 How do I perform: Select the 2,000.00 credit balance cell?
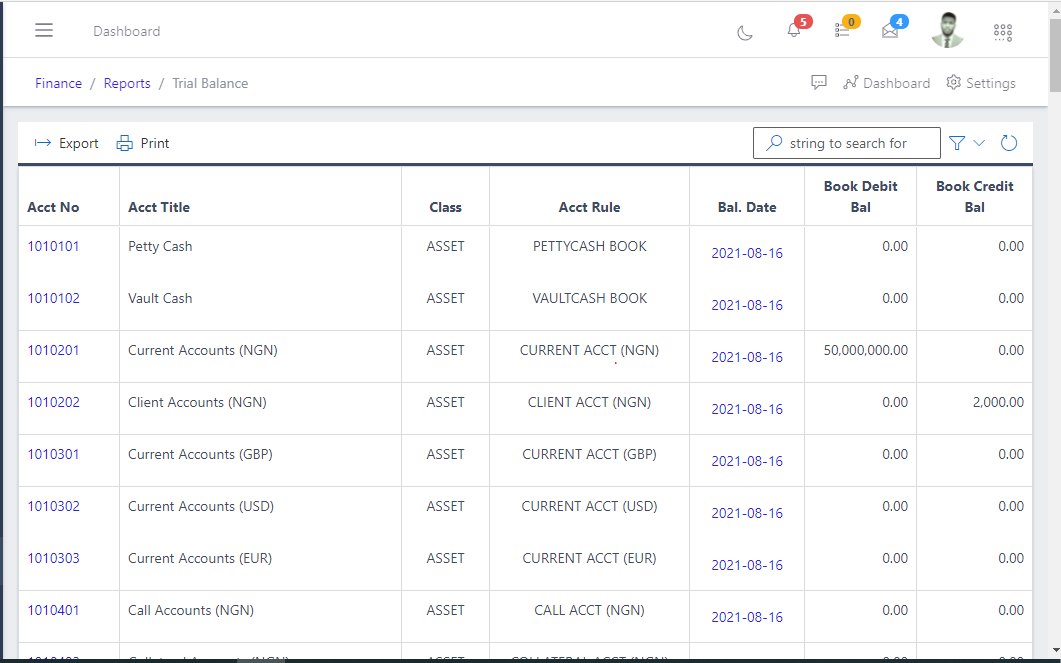[998, 403]
